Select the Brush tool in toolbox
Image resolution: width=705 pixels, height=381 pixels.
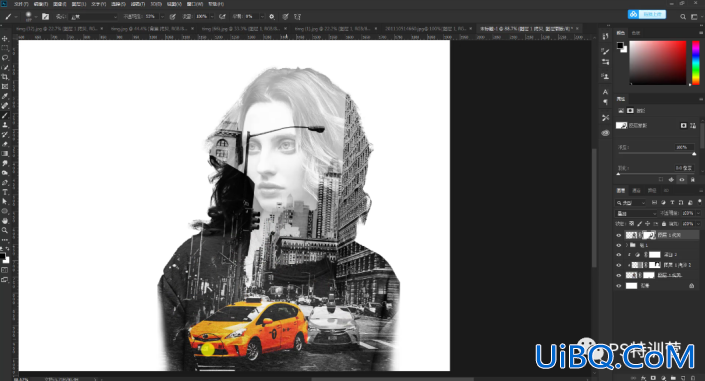point(5,115)
